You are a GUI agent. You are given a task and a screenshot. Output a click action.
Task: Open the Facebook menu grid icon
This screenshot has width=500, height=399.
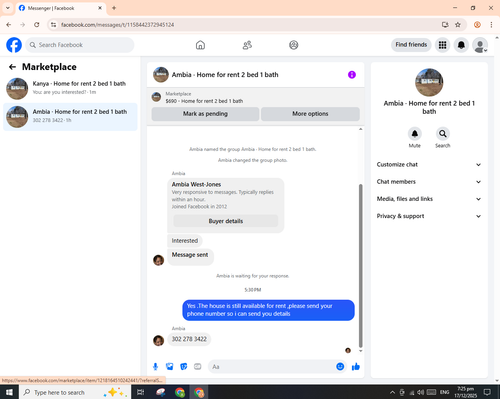pyautogui.click(x=442, y=45)
